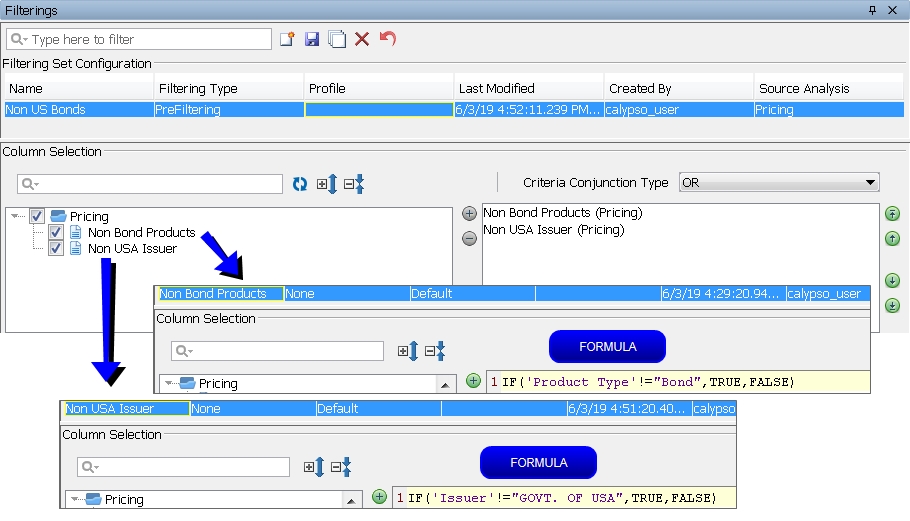
Task: Click search field in Non Bond Products panel
Action: pos(277,351)
